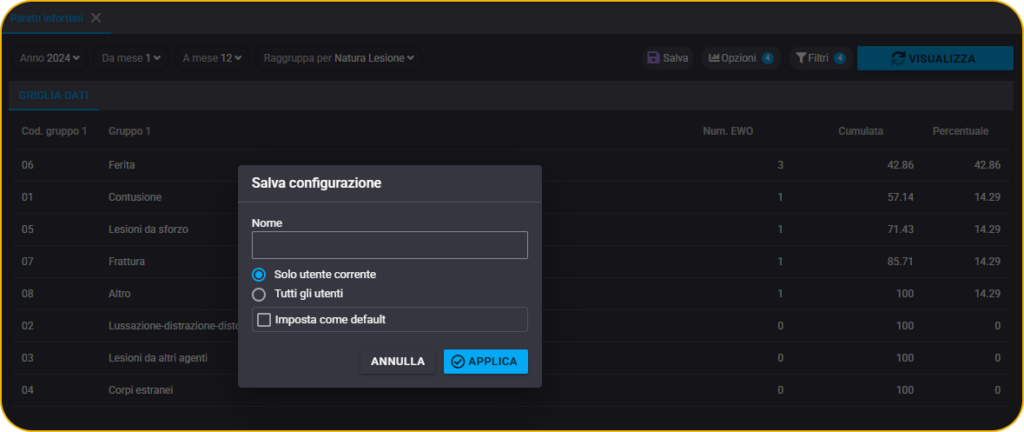Click code 06 in the first row
Screen dimensions: 1024x432
pos(27,165)
